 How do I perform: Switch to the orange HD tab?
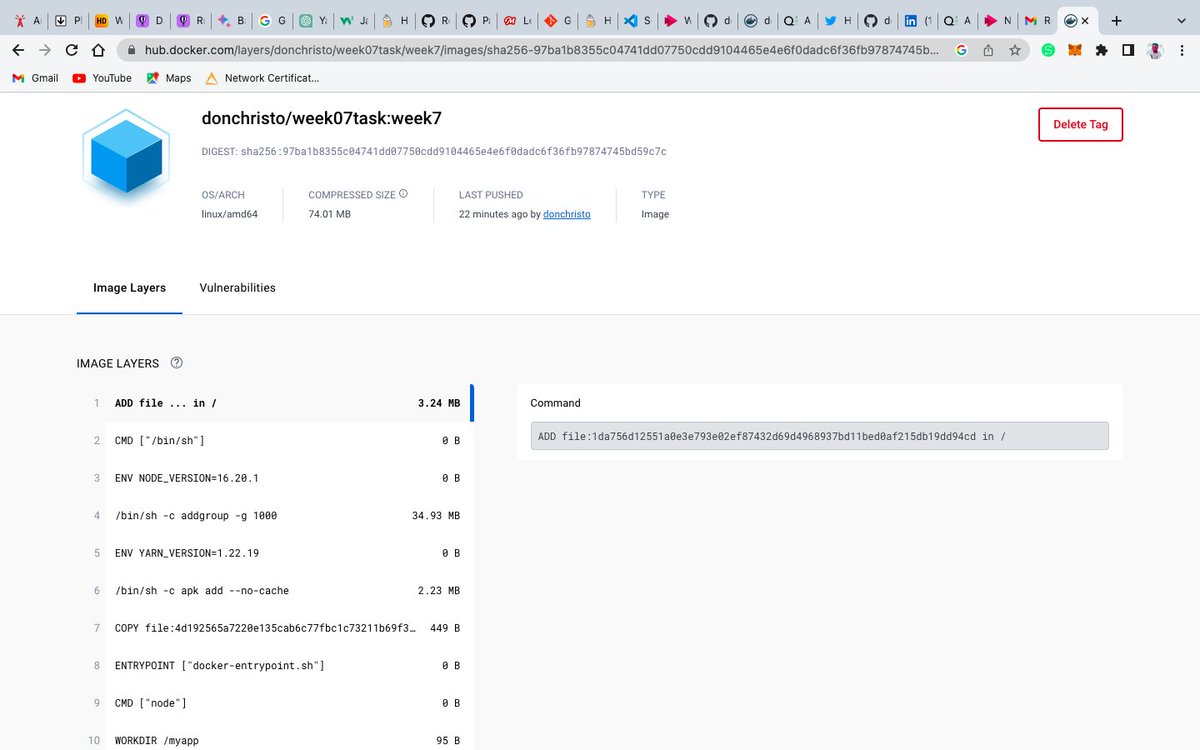point(110,20)
